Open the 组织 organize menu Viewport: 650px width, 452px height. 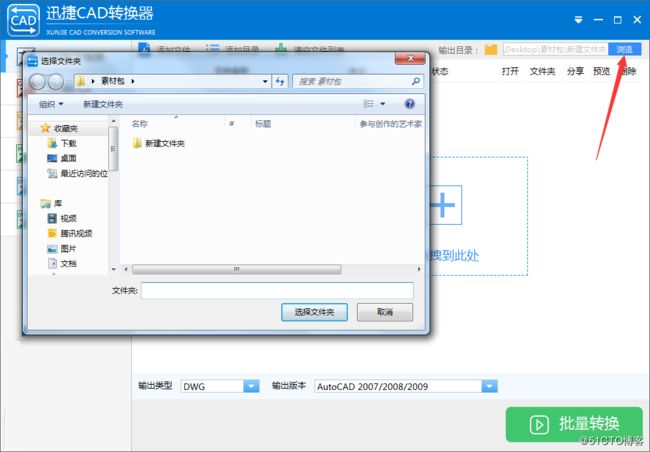tap(51, 104)
